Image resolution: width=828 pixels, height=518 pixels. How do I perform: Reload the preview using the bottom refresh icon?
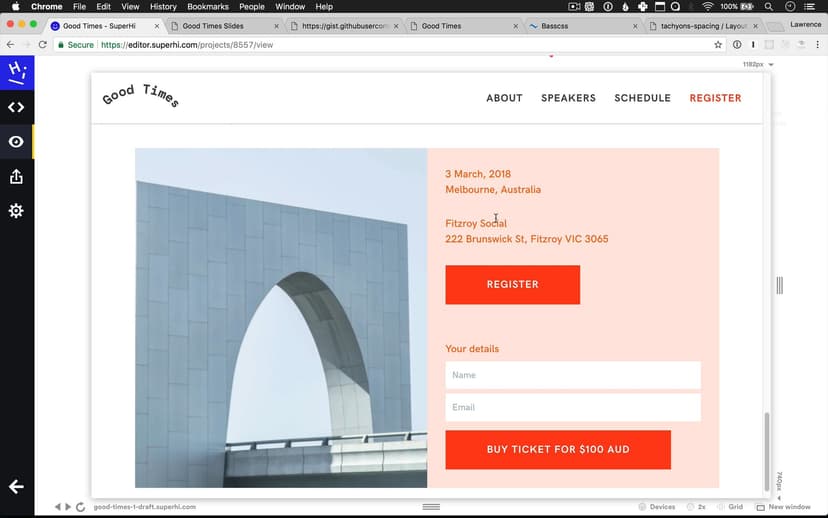point(81,507)
